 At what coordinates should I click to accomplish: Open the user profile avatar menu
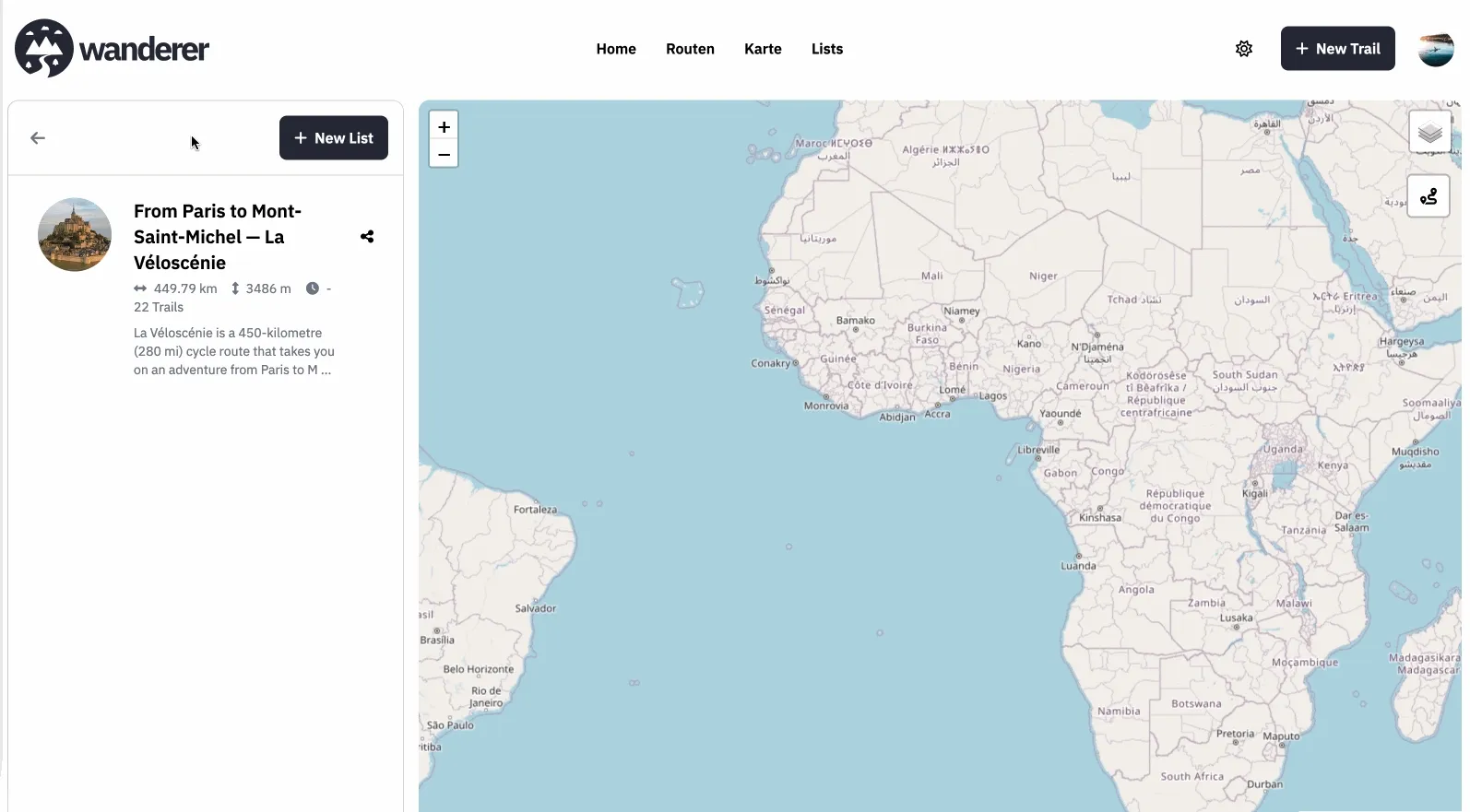[1435, 49]
